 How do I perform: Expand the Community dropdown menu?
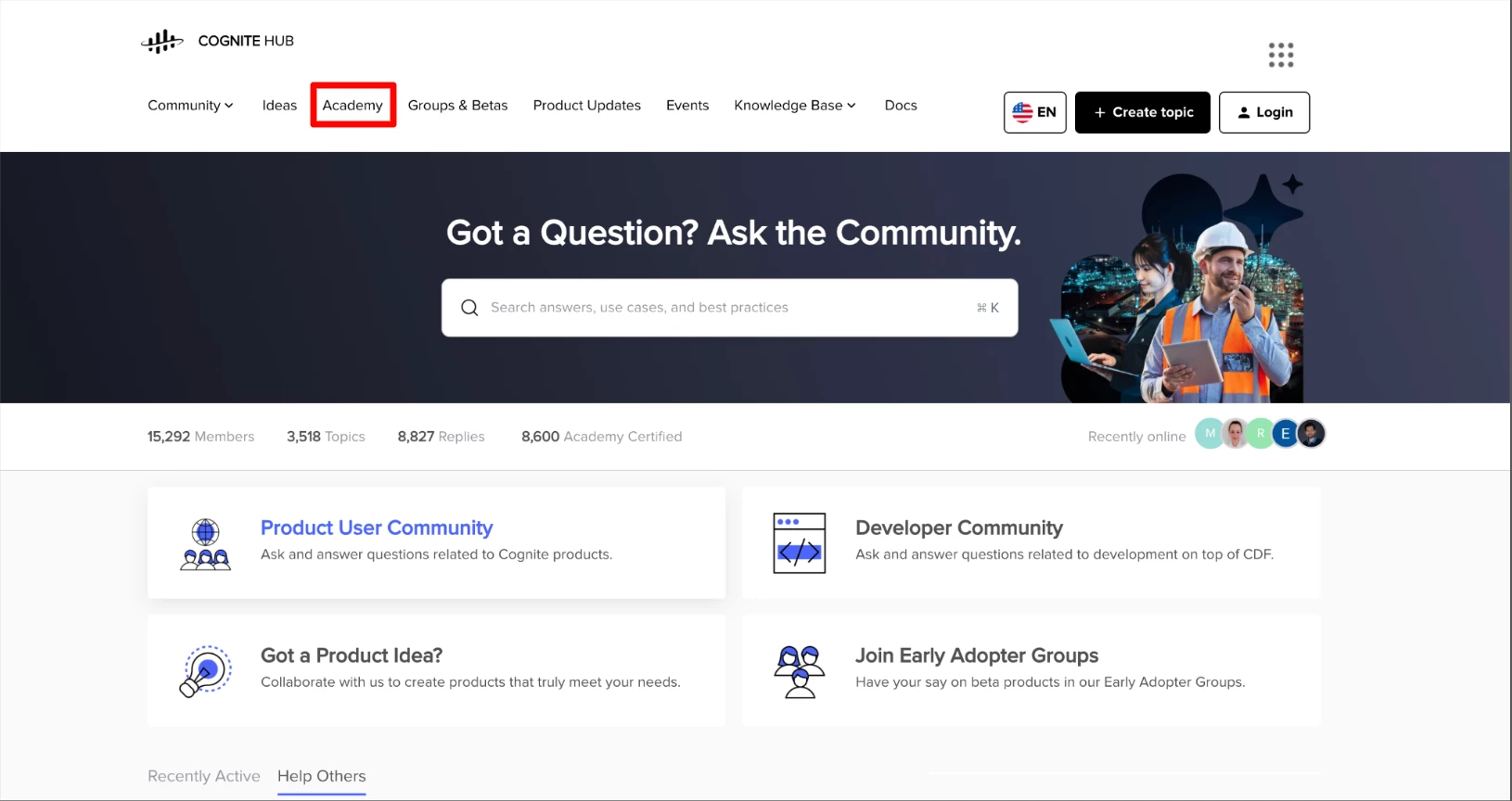pyautogui.click(x=190, y=106)
